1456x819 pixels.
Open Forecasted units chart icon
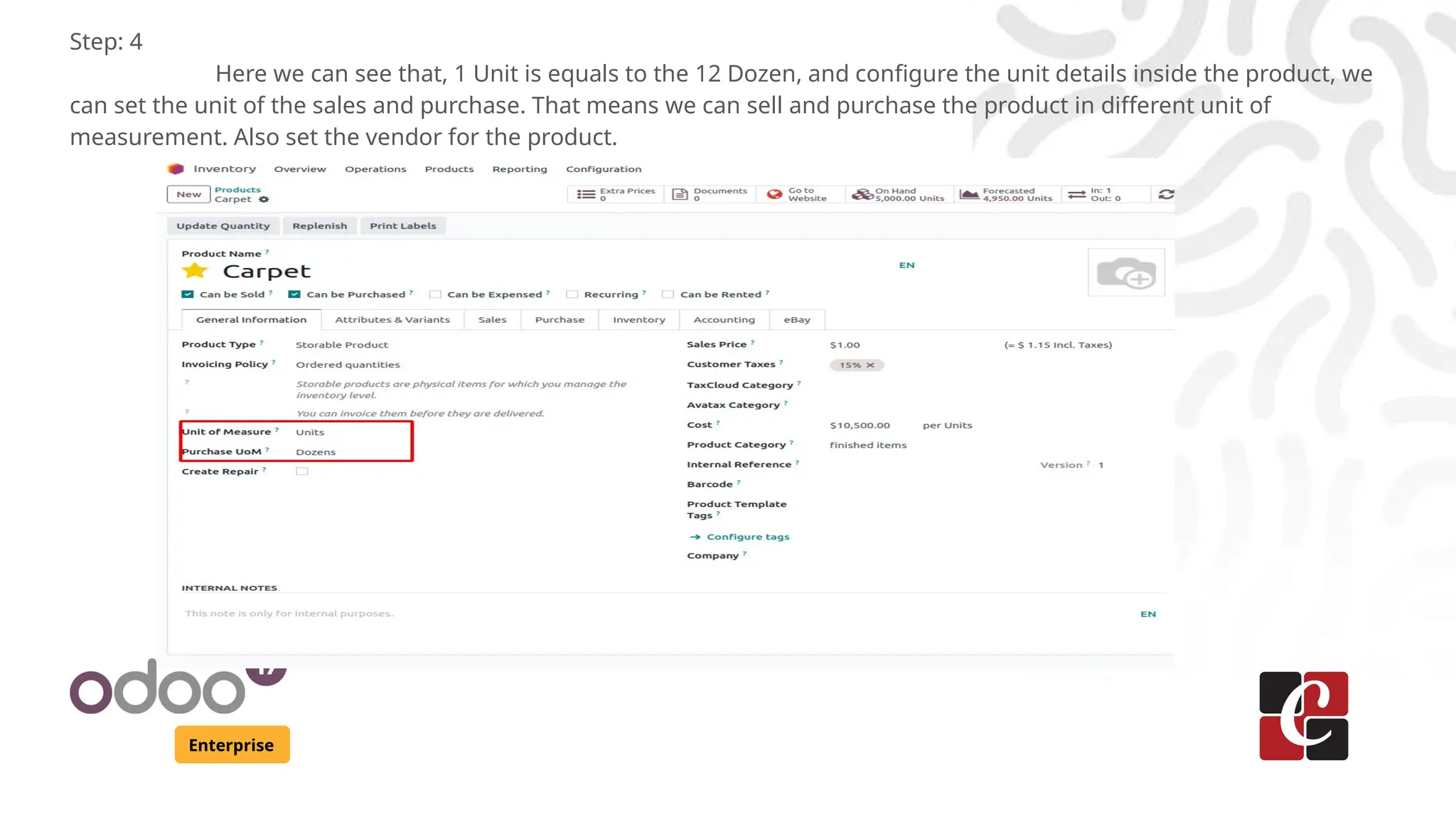coord(969,194)
